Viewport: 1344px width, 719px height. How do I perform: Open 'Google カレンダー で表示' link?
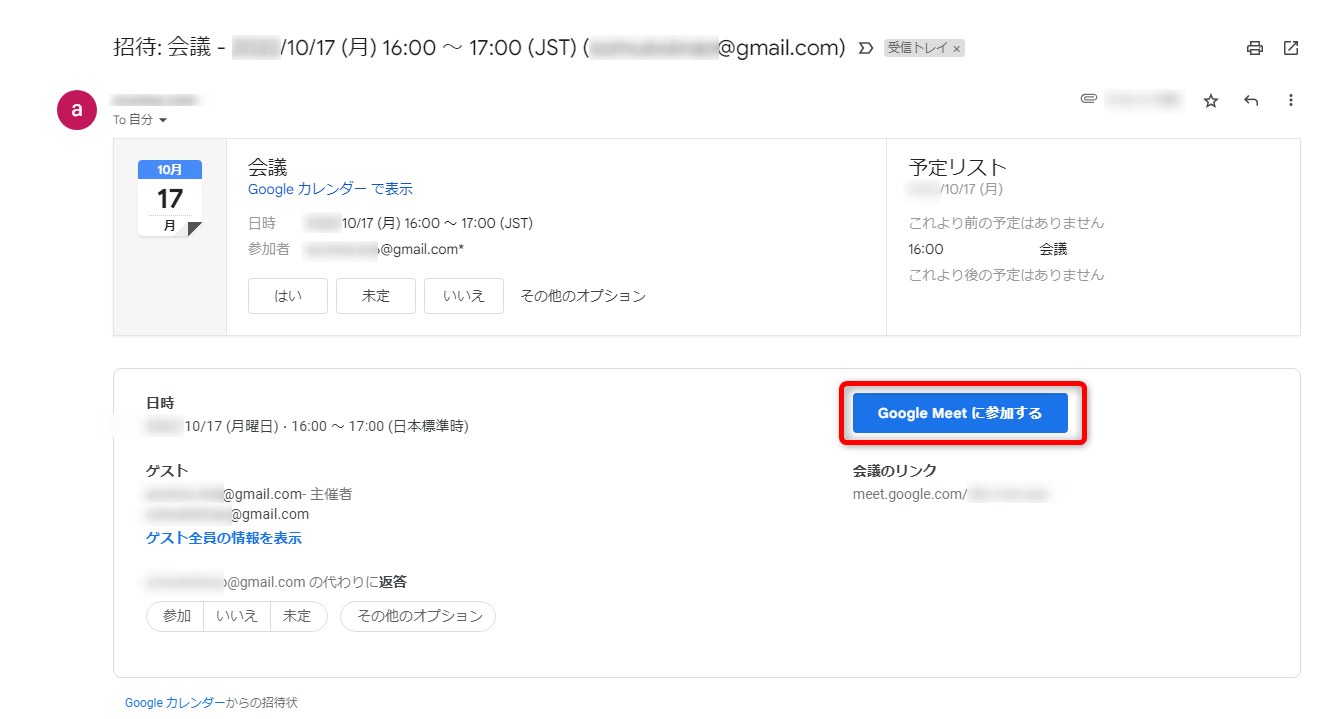(x=330, y=189)
